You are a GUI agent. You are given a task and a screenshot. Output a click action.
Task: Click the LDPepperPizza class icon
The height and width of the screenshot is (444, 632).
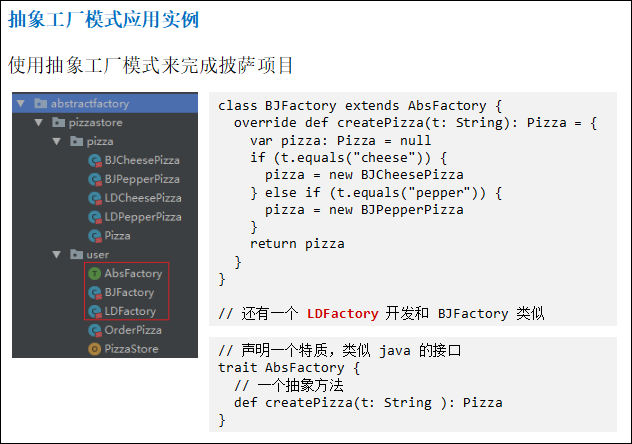pos(95,218)
